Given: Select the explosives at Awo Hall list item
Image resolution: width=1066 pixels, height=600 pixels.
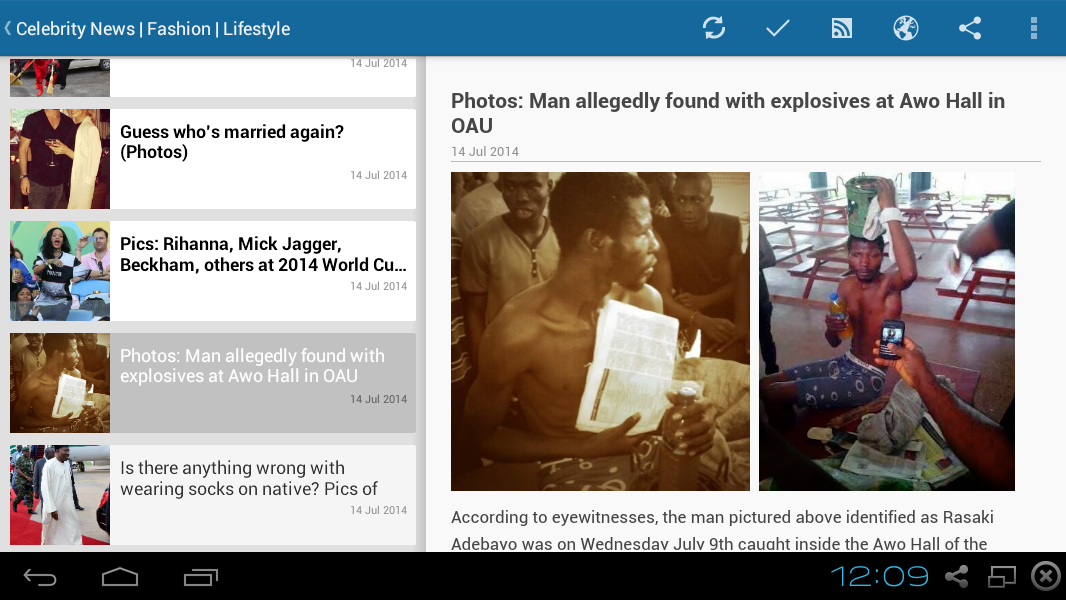Looking at the screenshot, I should (x=213, y=383).
